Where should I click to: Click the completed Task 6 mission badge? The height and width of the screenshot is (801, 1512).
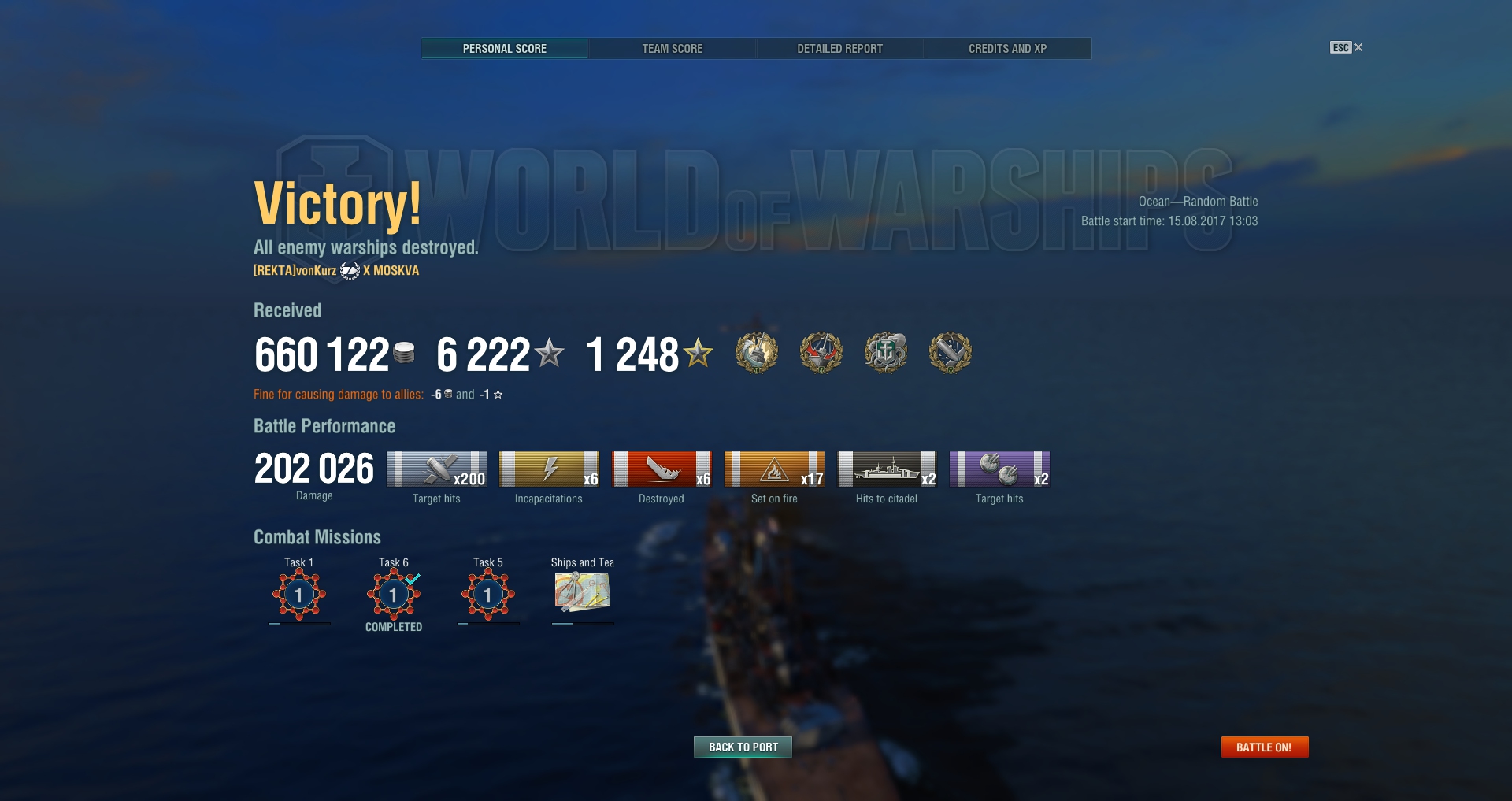pyautogui.click(x=394, y=595)
